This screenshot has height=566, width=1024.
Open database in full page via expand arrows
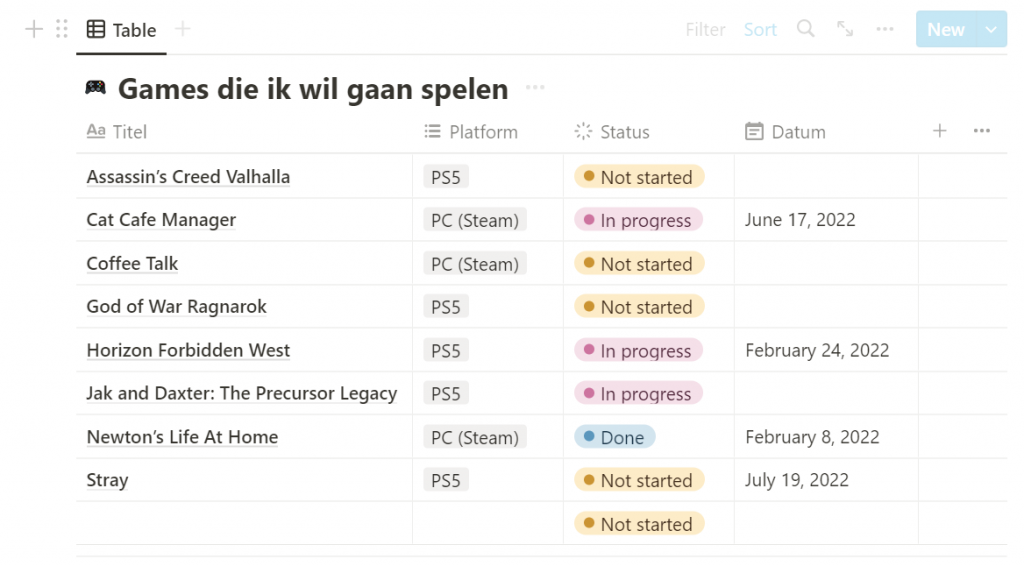[845, 29]
